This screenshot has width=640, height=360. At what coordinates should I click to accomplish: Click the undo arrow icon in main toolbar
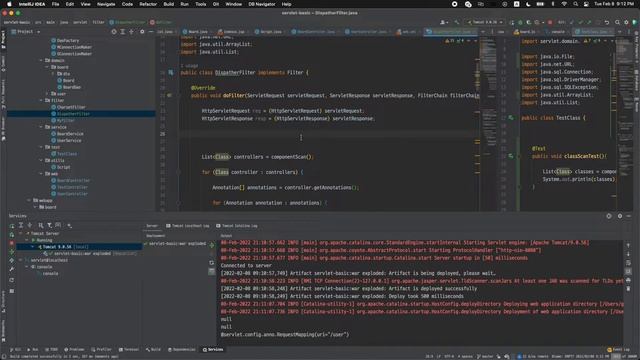[607, 22]
